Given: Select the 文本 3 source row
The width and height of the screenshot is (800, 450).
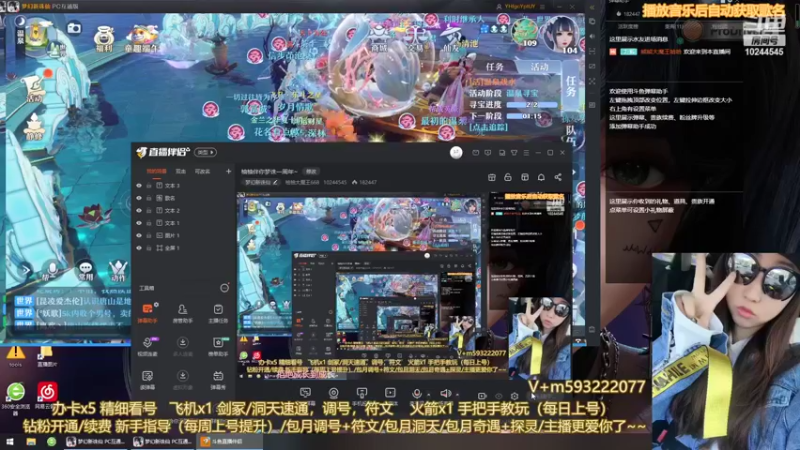Looking at the screenshot, I should [184, 186].
